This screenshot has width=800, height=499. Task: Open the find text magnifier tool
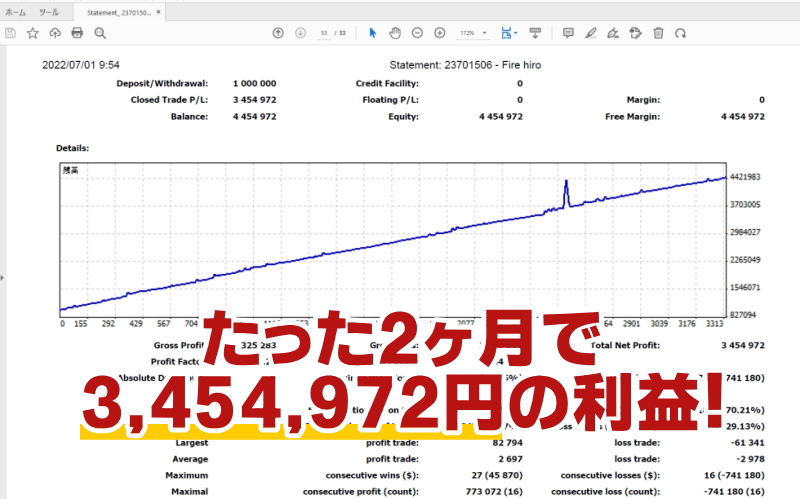pyautogui.click(x=100, y=33)
